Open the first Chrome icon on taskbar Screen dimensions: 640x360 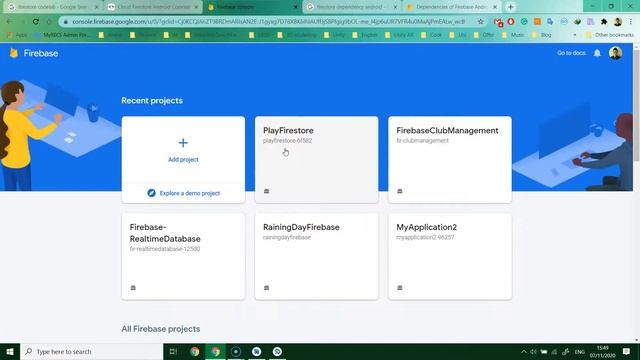pos(195,351)
